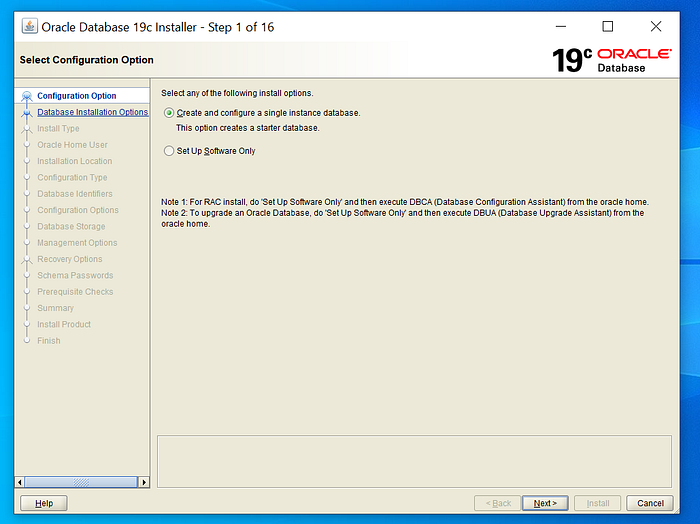700x524 pixels.
Task: Click the Finish step
Action: [49, 341]
